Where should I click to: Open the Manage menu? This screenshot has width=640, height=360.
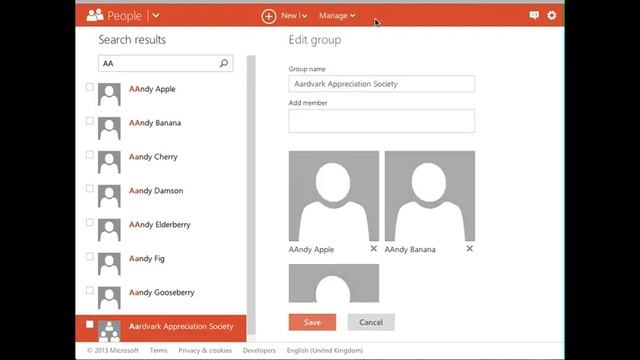[337, 16]
